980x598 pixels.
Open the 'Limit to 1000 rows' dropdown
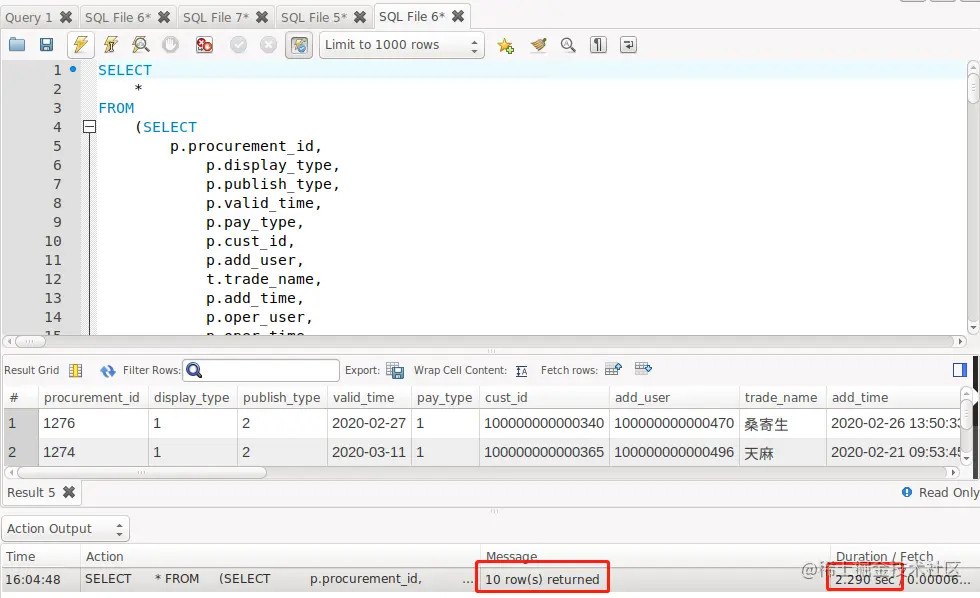[x=402, y=45]
